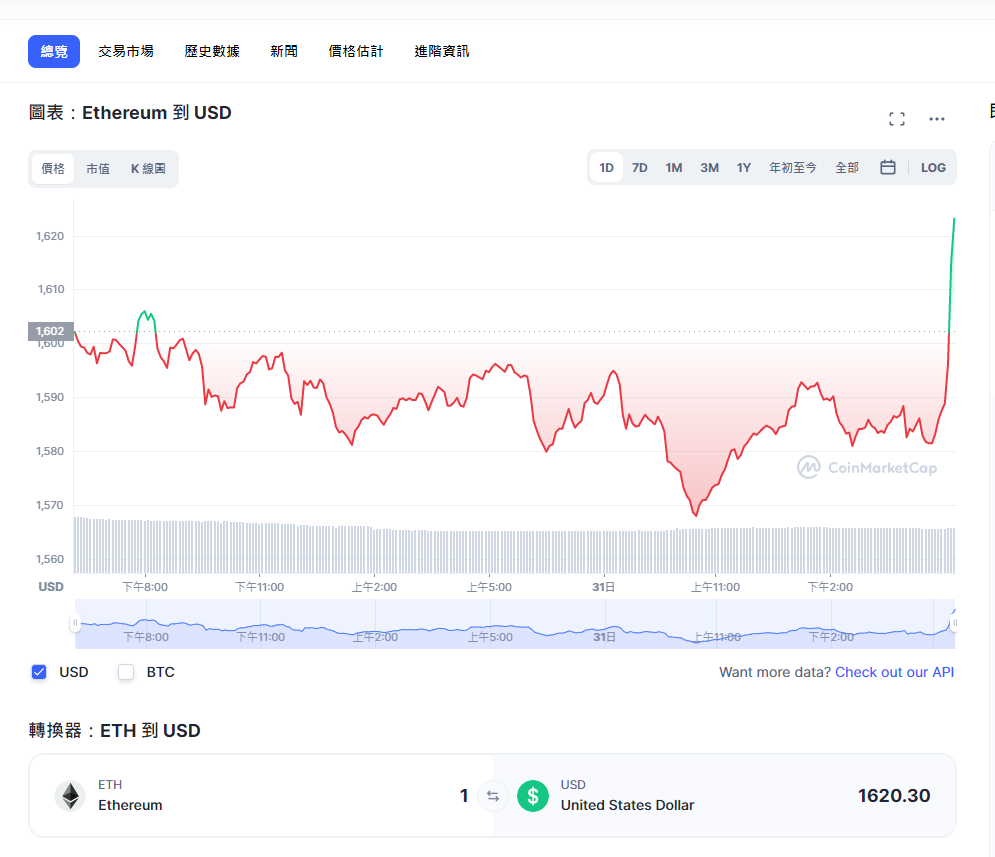This screenshot has height=857, width=995.
Task: Click the 31日 x-axis date label
Action: point(603,587)
